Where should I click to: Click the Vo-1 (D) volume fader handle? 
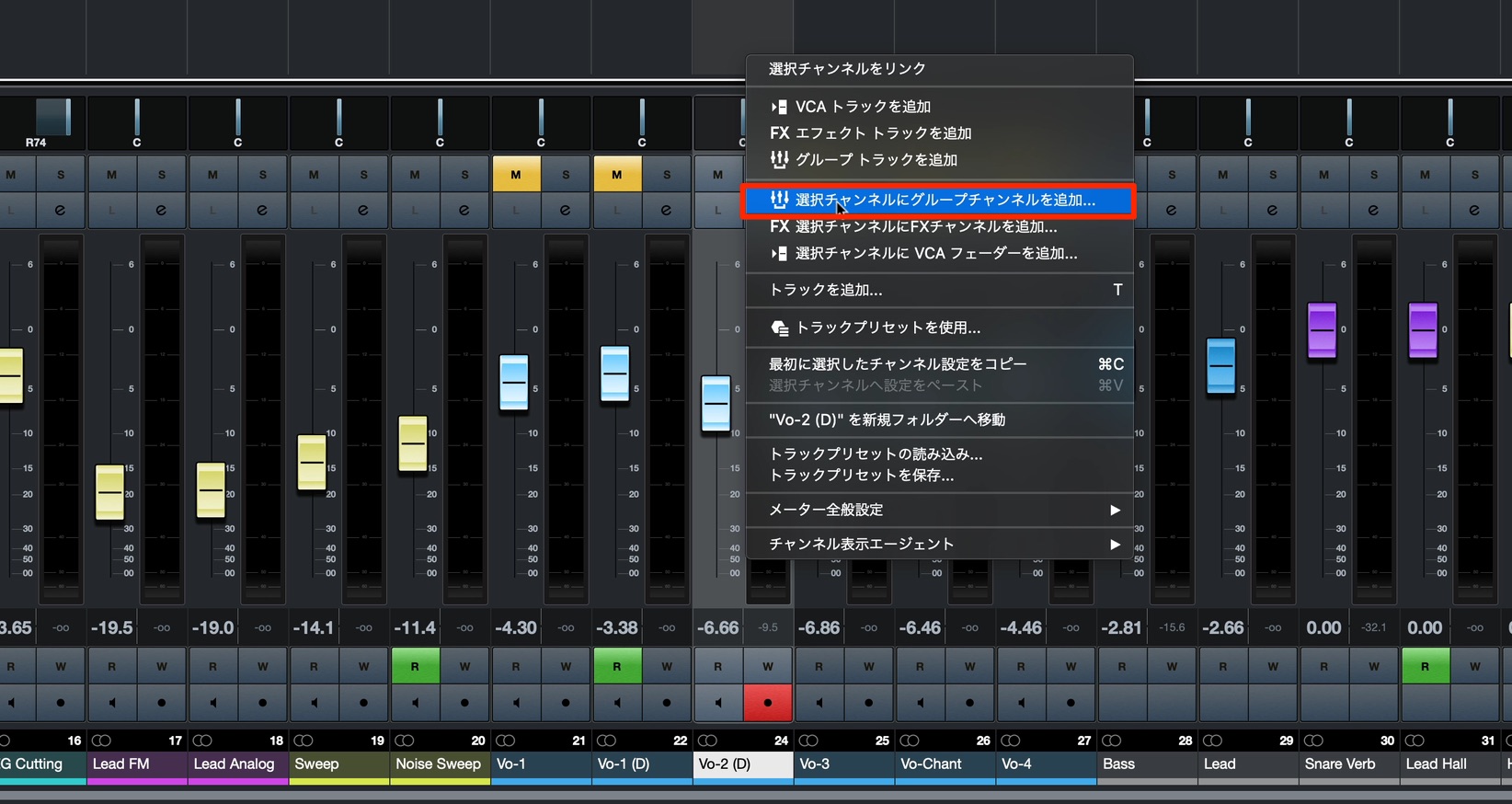[615, 373]
